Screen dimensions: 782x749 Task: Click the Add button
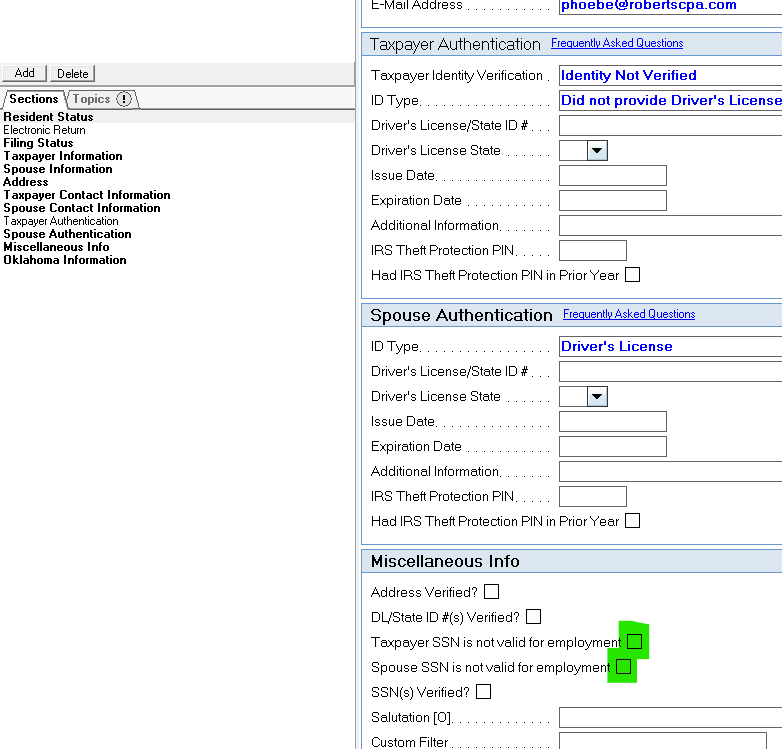pyautogui.click(x=24, y=73)
